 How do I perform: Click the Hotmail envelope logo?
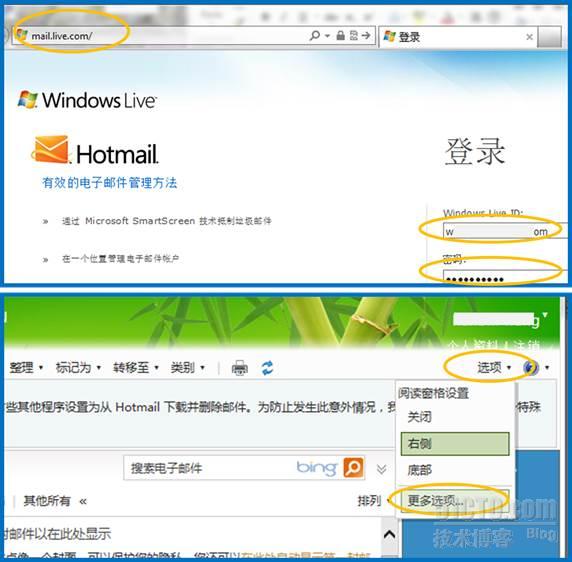50,150
